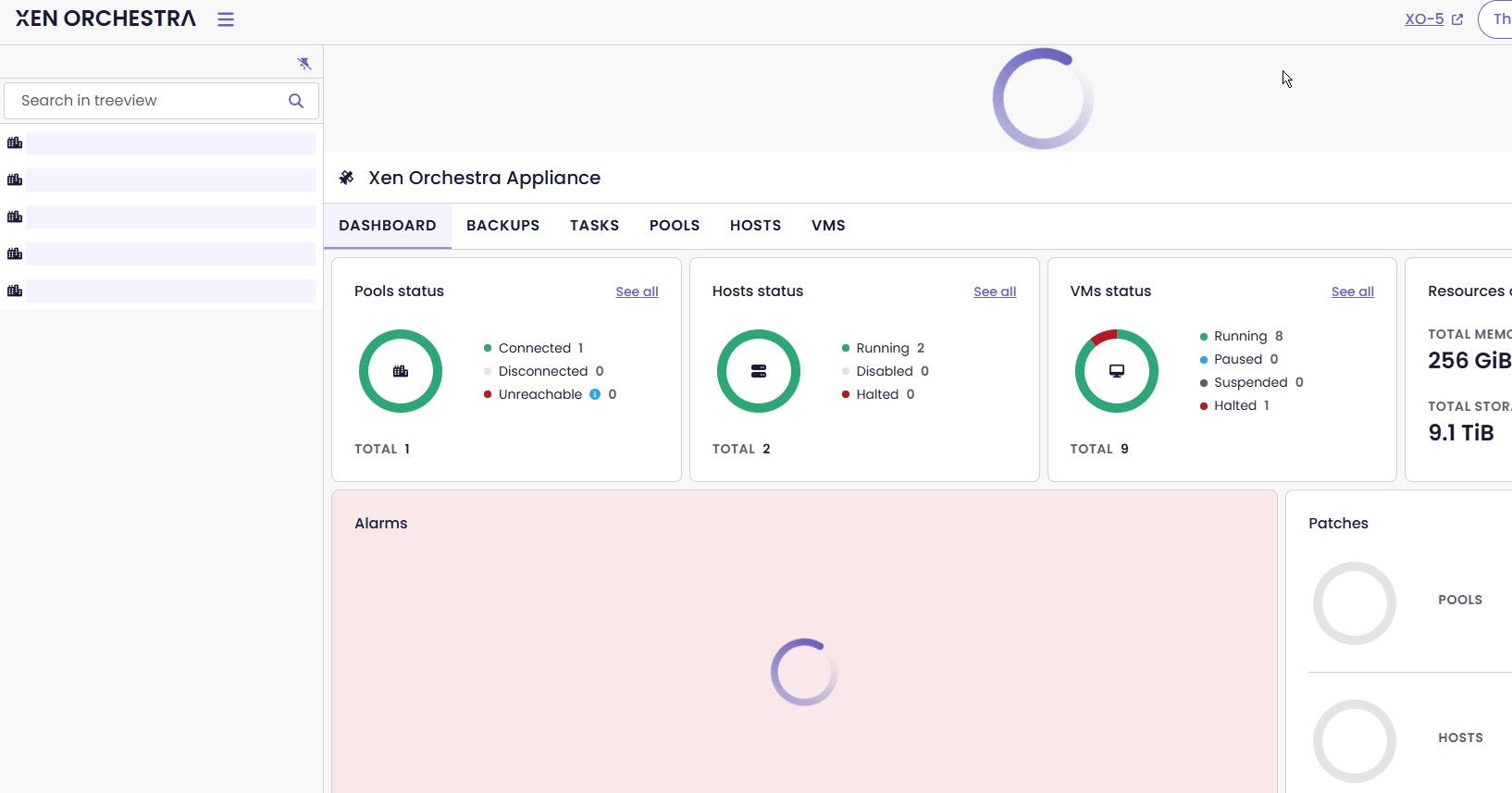This screenshot has height=793, width=1512.
Task: Click the pool icon in Pools donut
Action: point(401,371)
